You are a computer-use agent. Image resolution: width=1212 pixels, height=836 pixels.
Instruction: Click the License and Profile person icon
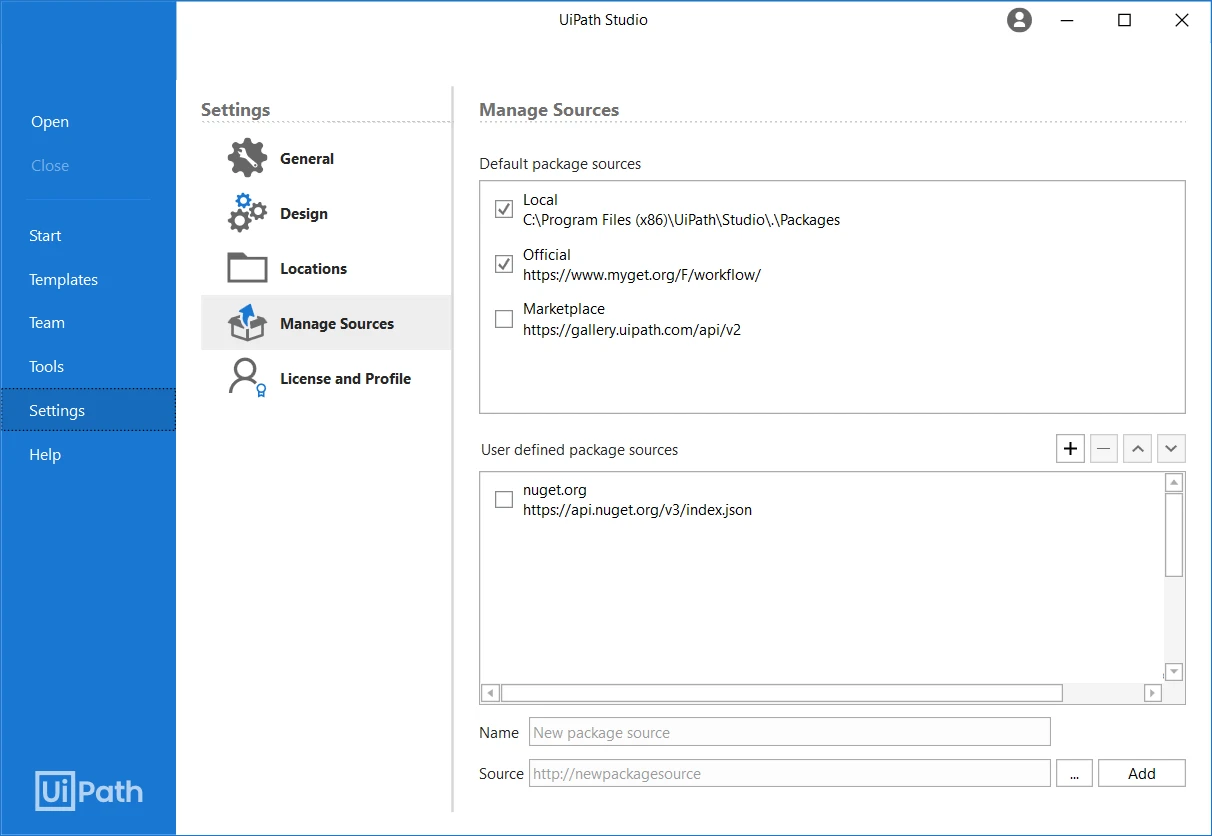247,378
